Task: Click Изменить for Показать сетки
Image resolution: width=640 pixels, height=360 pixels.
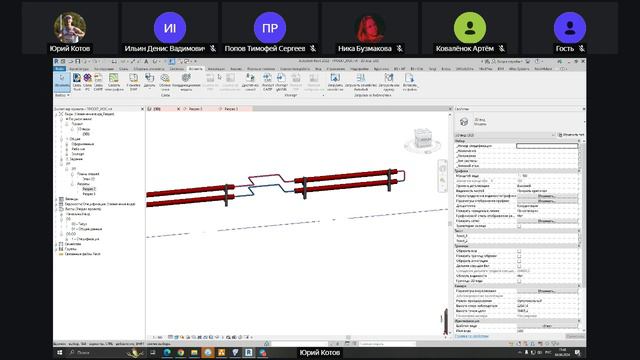Action: coord(547,221)
